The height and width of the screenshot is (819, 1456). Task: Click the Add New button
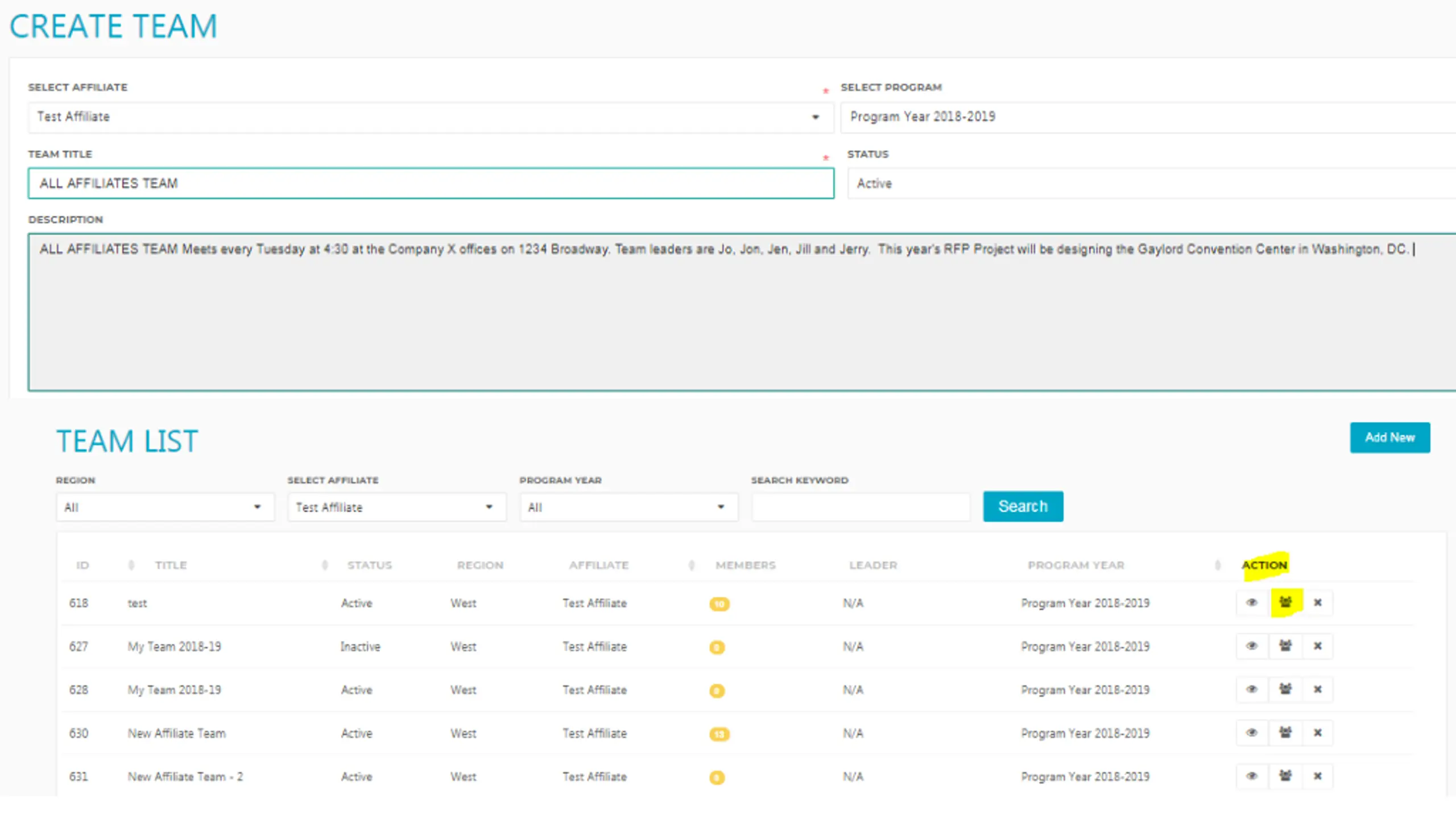[x=1390, y=437]
